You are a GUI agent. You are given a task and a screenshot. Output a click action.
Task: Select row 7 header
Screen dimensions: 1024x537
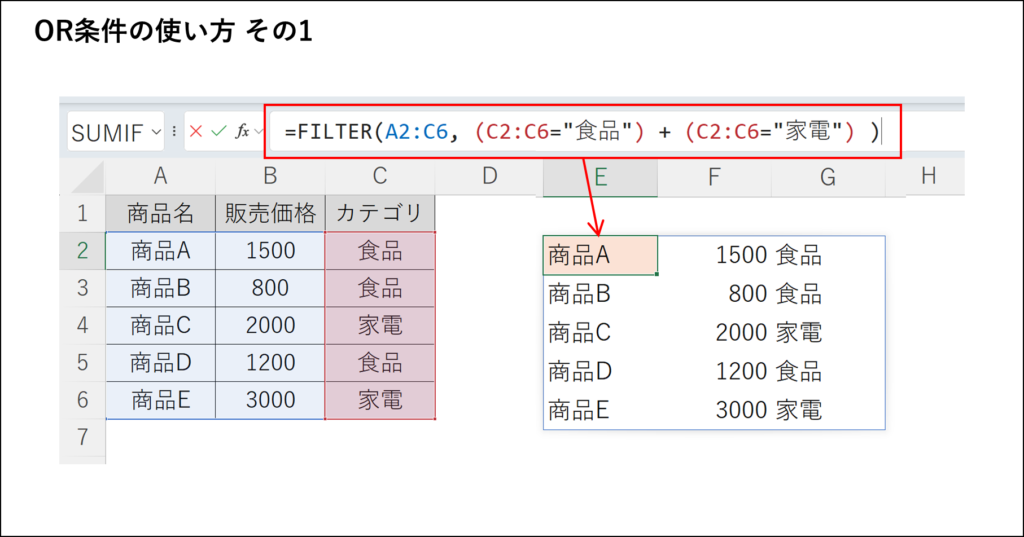pos(82,437)
